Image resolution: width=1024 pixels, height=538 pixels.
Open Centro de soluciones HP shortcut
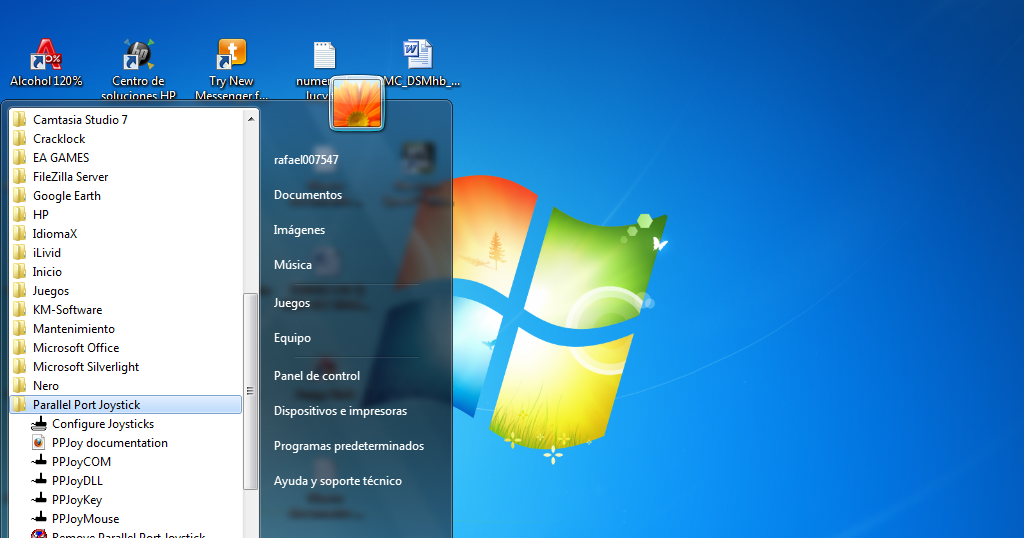[138, 68]
